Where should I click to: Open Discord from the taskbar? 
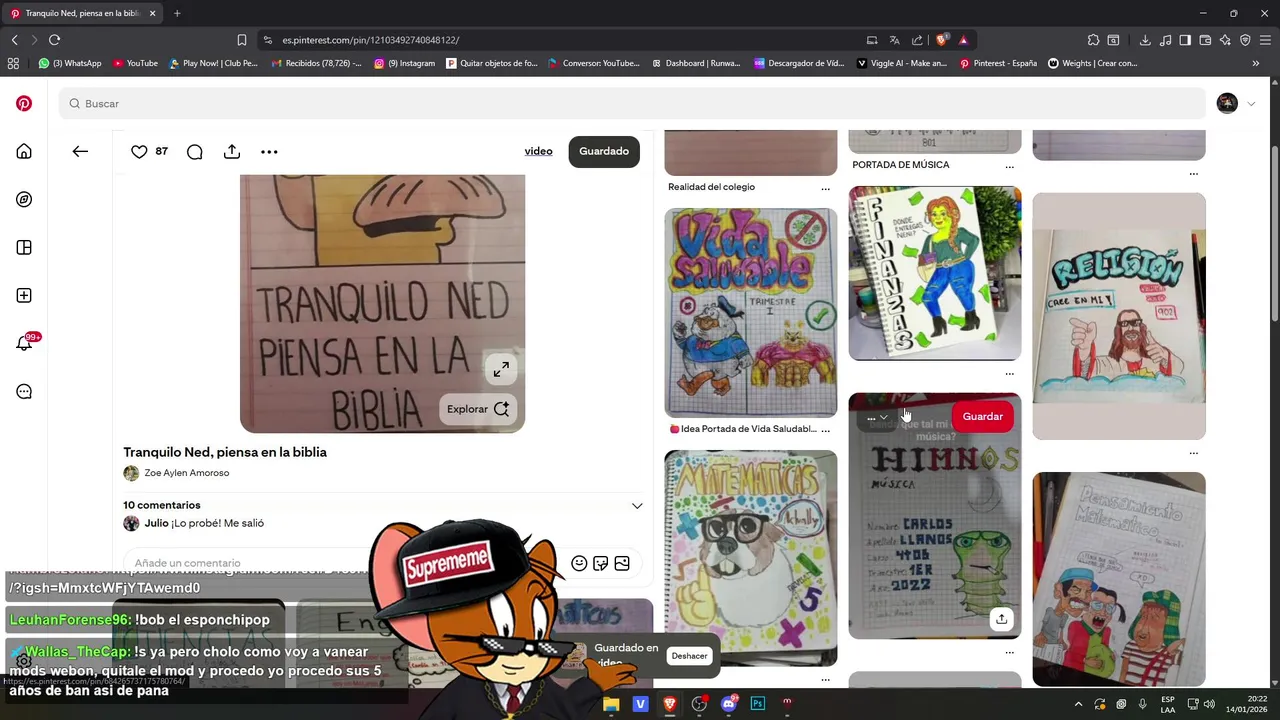pos(729,704)
